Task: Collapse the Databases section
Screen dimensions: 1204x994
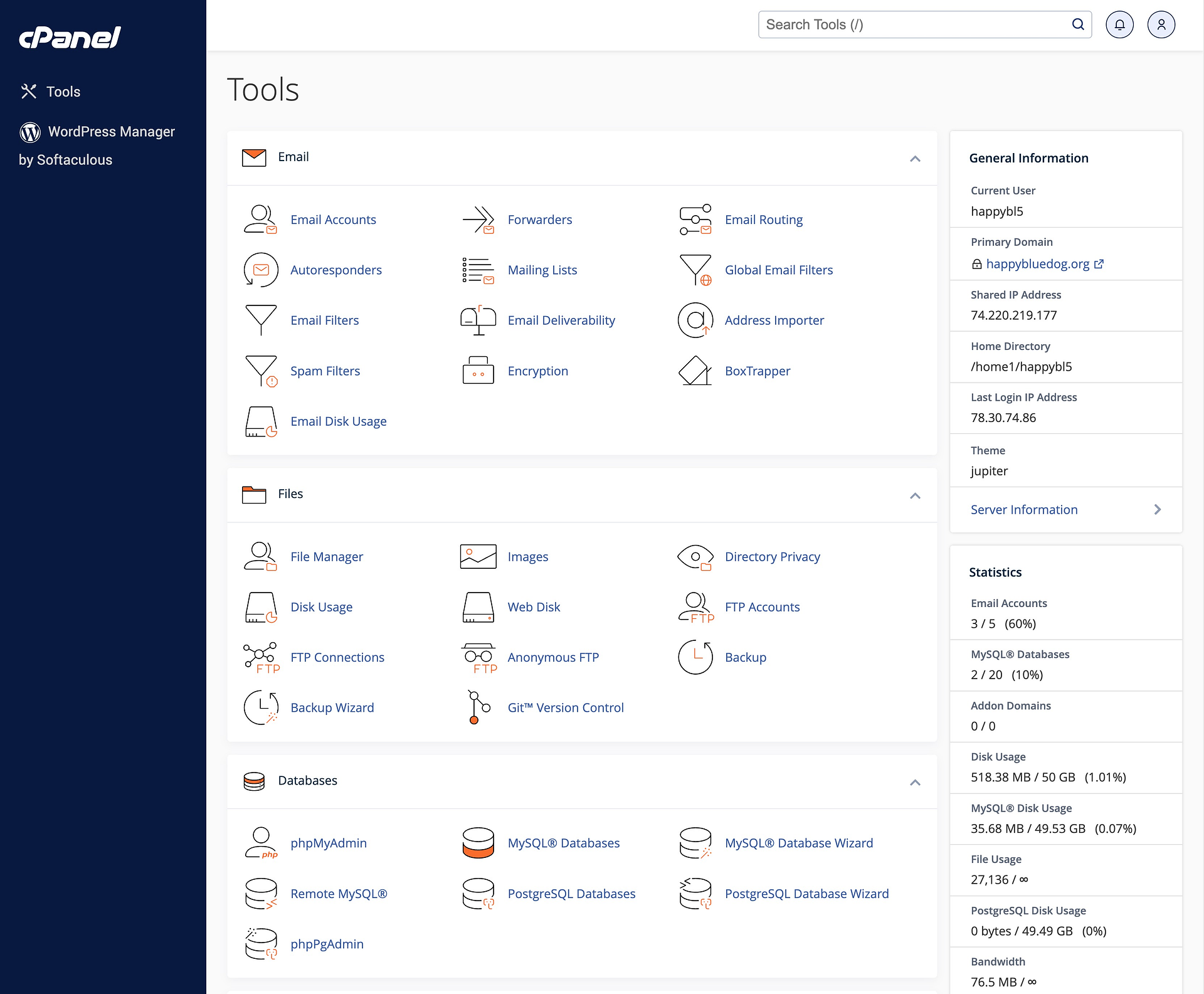Action: coord(915,781)
